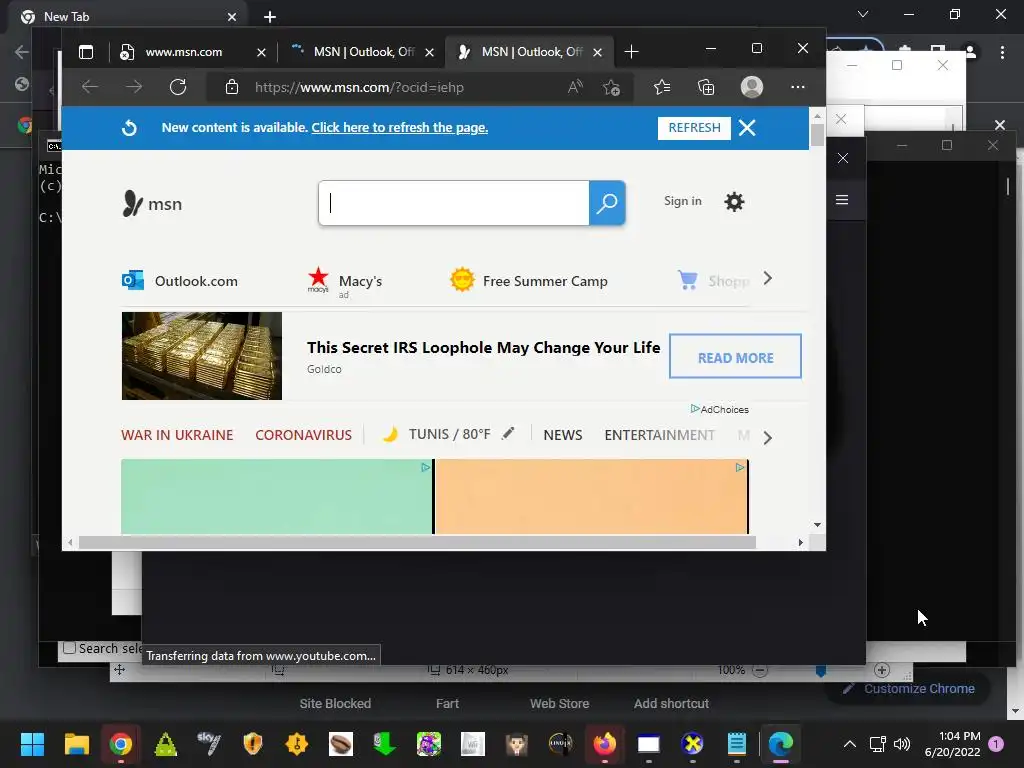Click the zoom-in plus in background window

(882, 670)
